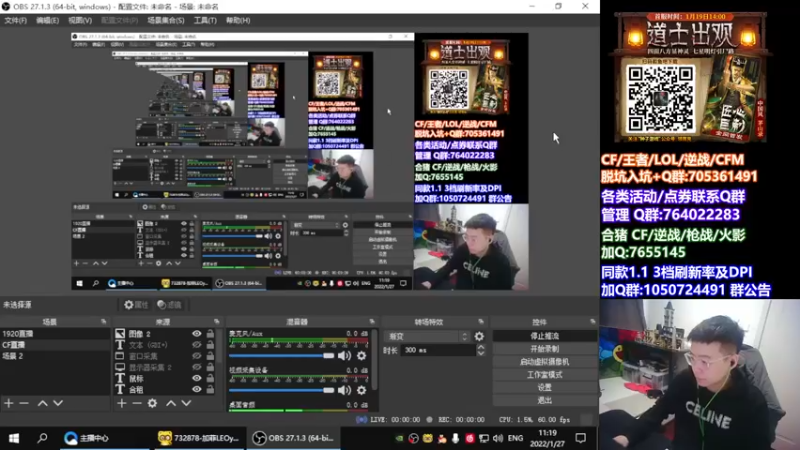Toggle lock on 鼠标 source
The height and width of the screenshot is (450, 800).
click(210, 379)
